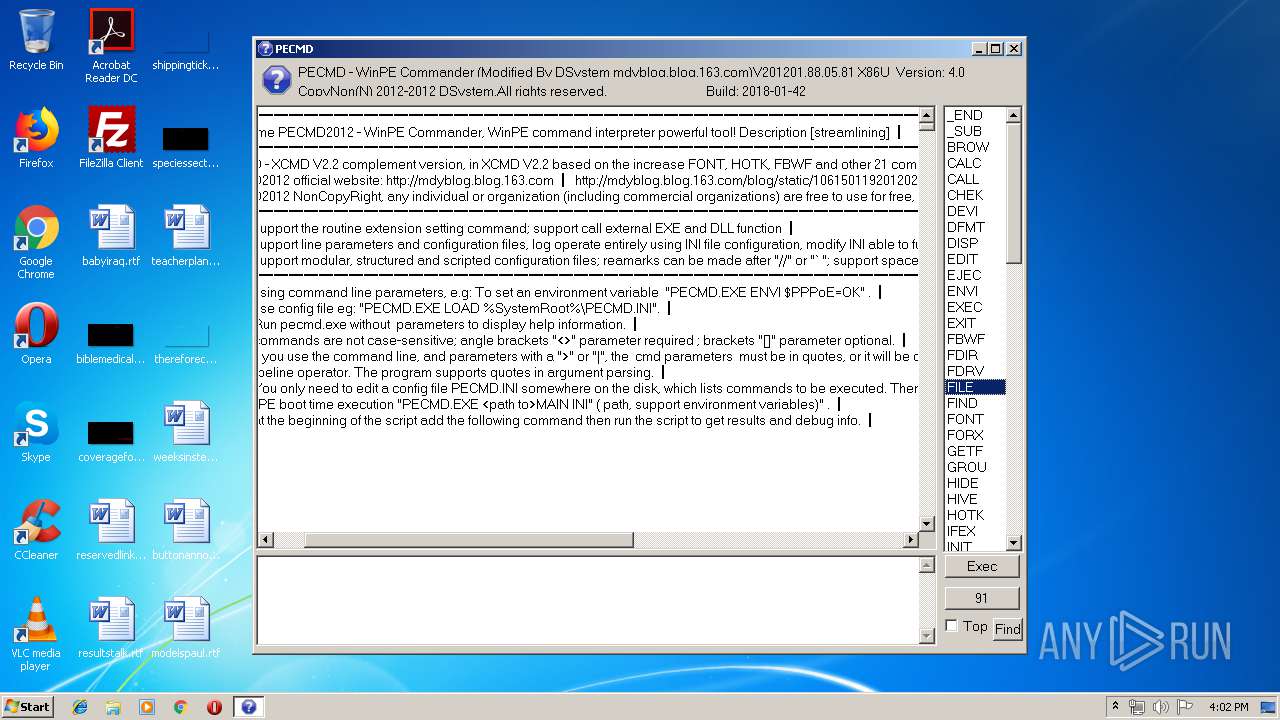The image size is (1280, 720).
Task: Select BROW command in list
Action: pos(975,147)
